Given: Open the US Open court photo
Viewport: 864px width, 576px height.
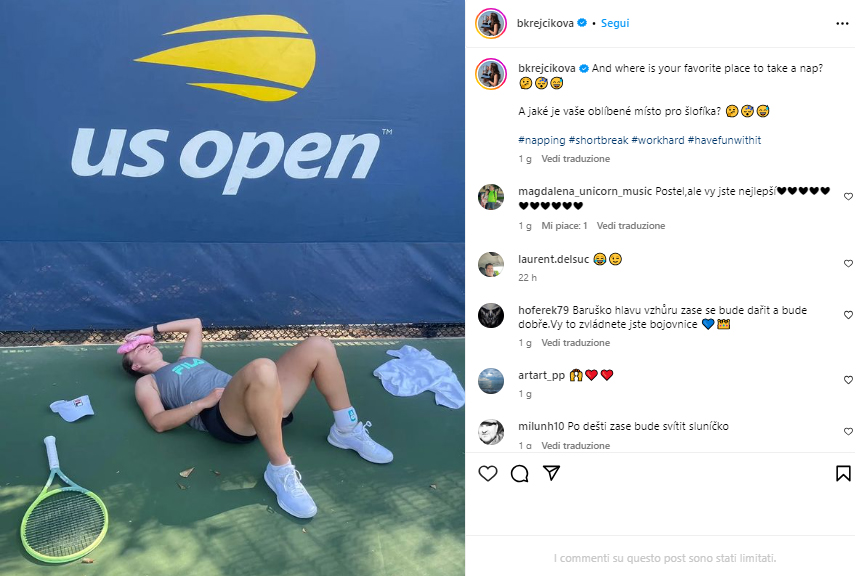Looking at the screenshot, I should [232, 288].
